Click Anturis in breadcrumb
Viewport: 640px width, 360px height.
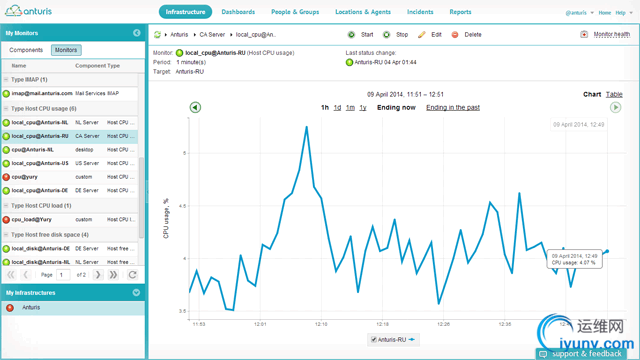pos(179,35)
